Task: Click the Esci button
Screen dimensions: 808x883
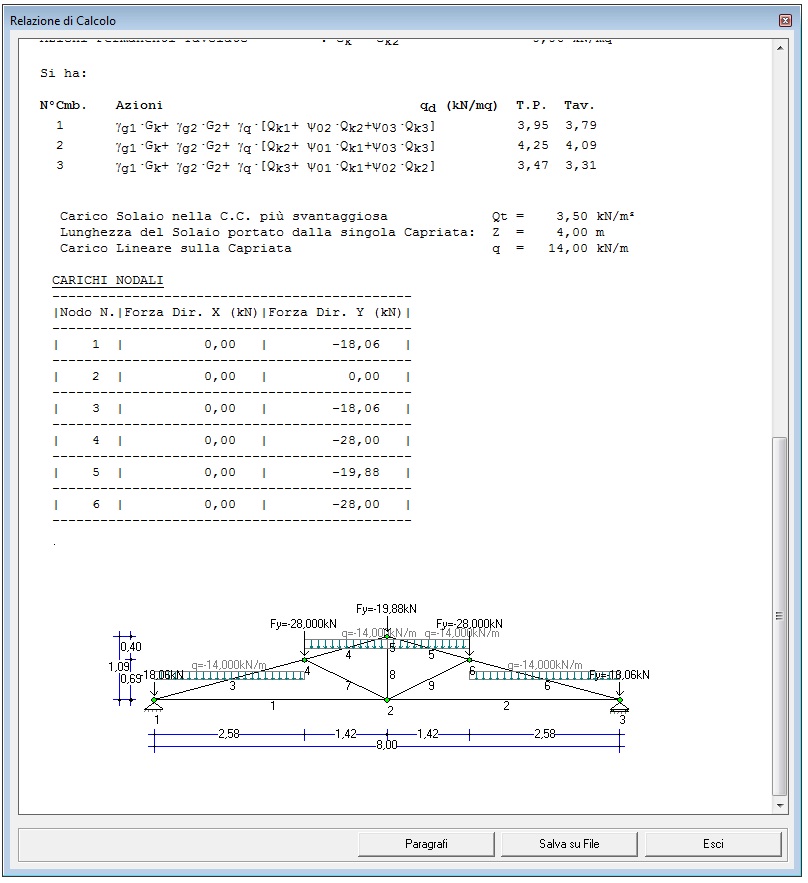Action: [x=713, y=844]
